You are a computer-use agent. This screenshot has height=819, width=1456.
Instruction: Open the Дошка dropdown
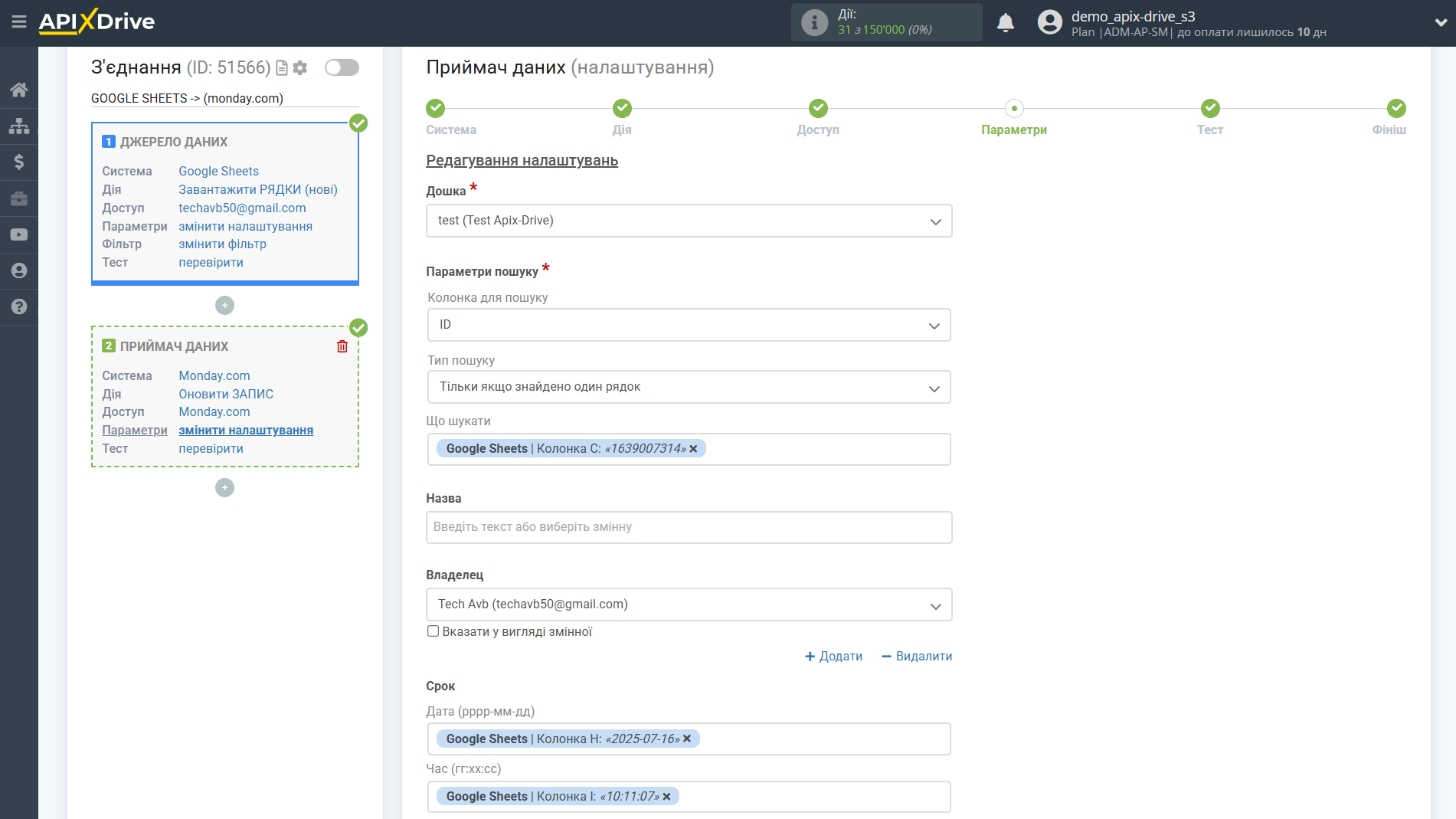[689, 221]
